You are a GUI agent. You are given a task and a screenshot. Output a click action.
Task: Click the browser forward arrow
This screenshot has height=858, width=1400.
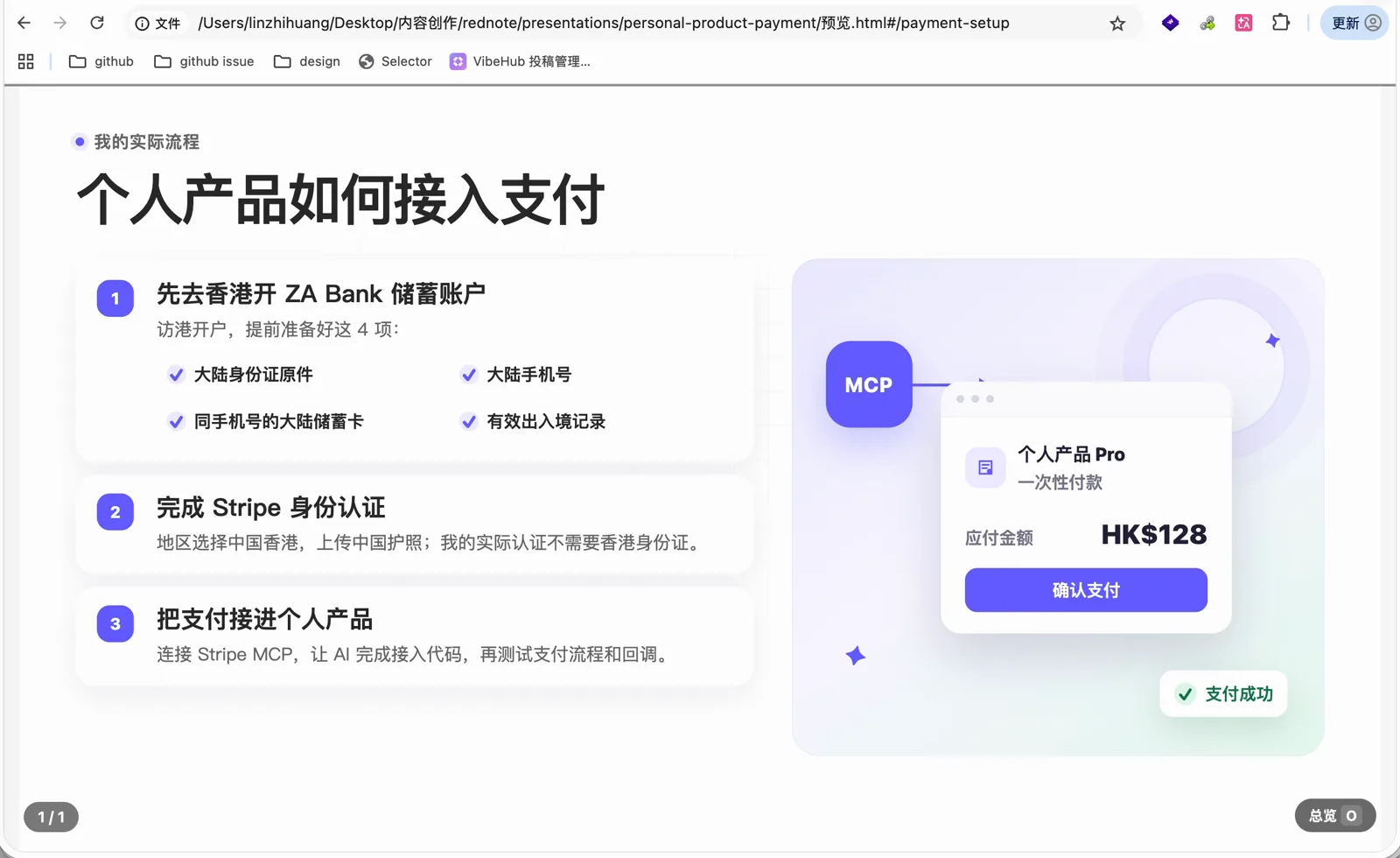[x=60, y=23]
